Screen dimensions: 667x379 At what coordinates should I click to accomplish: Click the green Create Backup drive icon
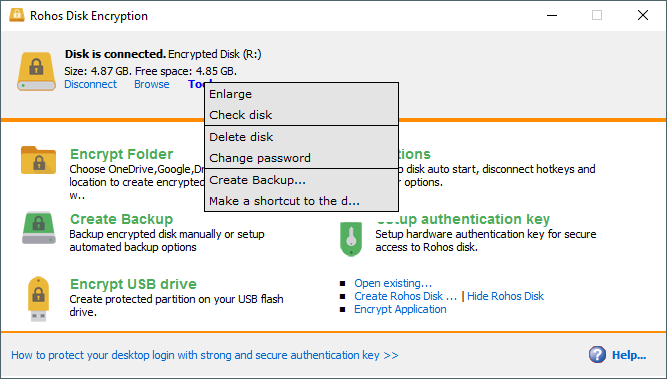pos(39,228)
